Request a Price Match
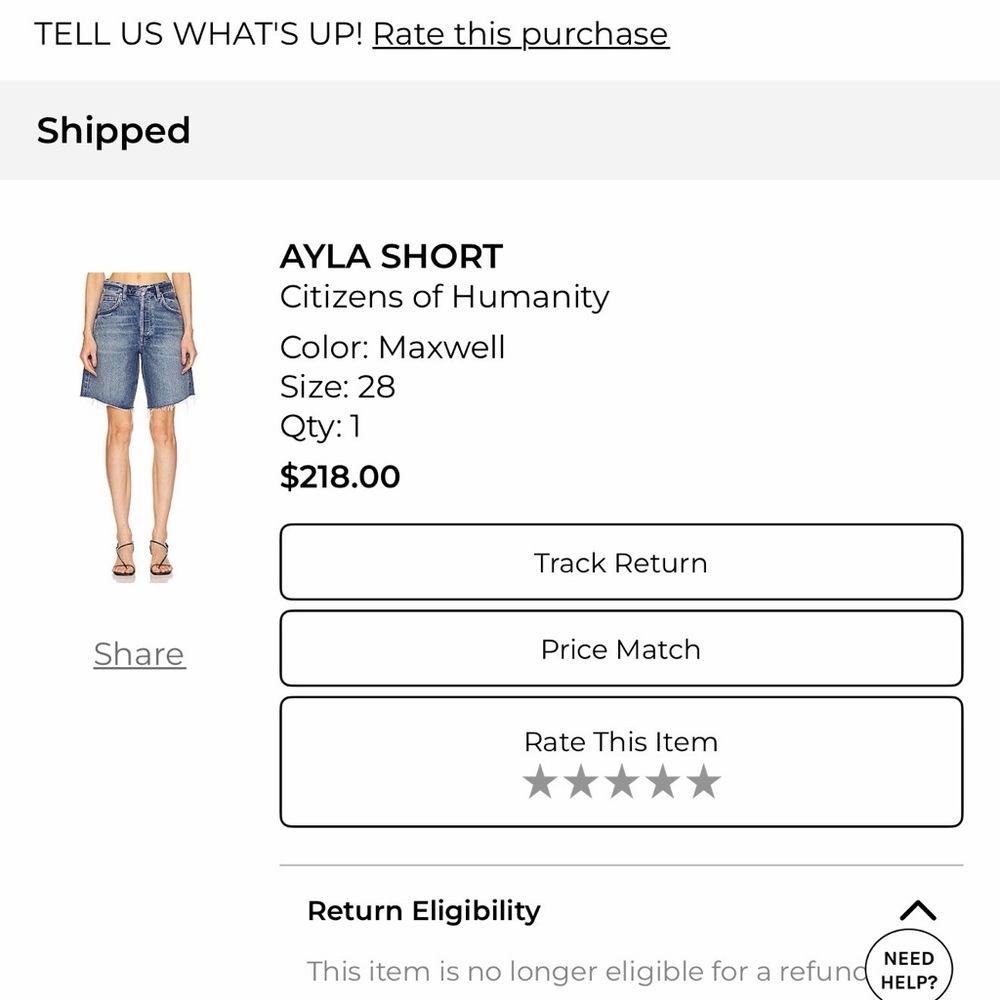Viewport: 1000px width, 1000px height. (621, 649)
